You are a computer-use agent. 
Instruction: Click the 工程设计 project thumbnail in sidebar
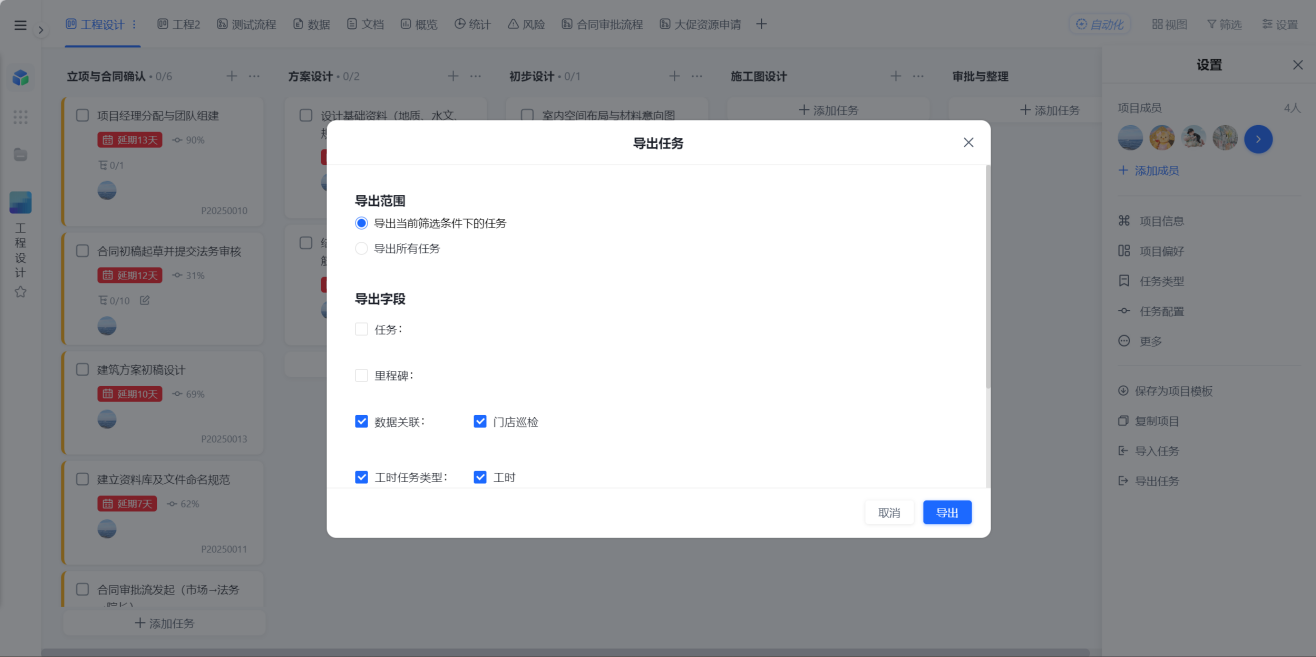point(20,203)
